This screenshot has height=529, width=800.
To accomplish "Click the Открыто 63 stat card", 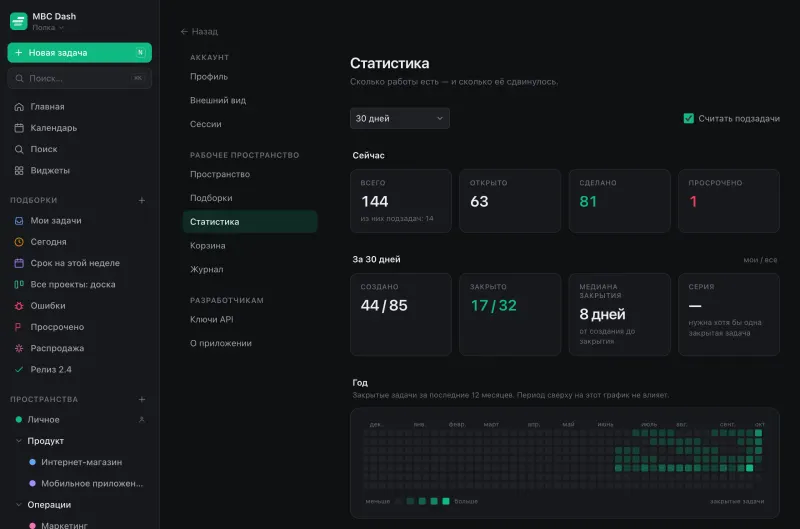I will (x=510, y=201).
